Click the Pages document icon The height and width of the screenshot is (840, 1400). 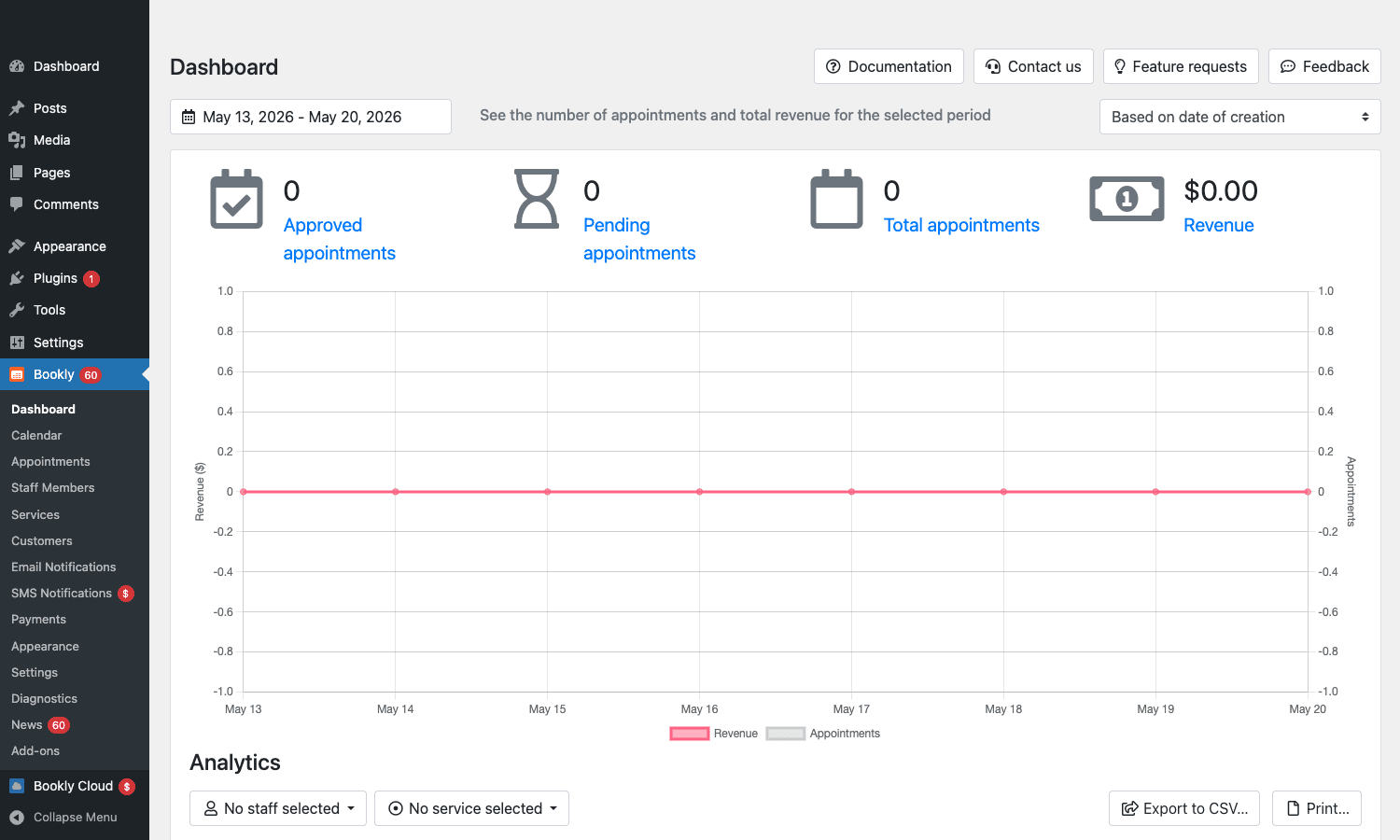coord(17,173)
